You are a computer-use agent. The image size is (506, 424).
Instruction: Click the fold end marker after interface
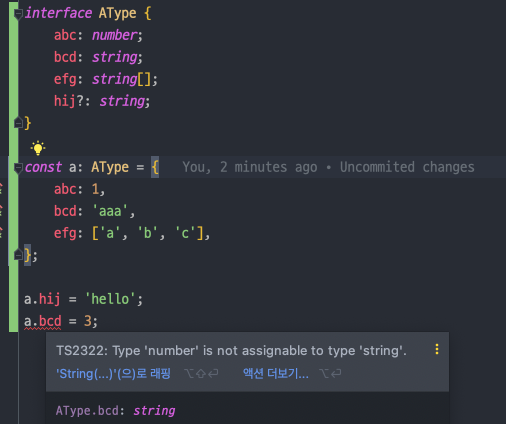[18, 123]
